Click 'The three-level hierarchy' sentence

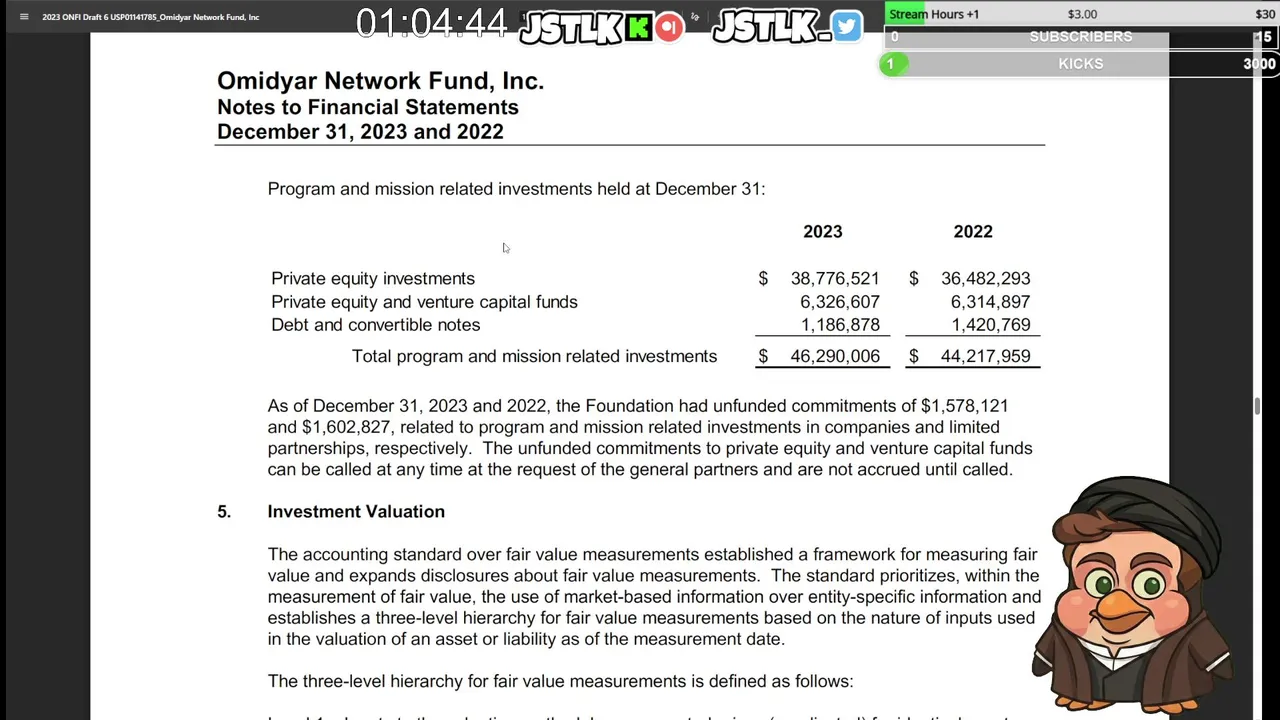tap(560, 682)
